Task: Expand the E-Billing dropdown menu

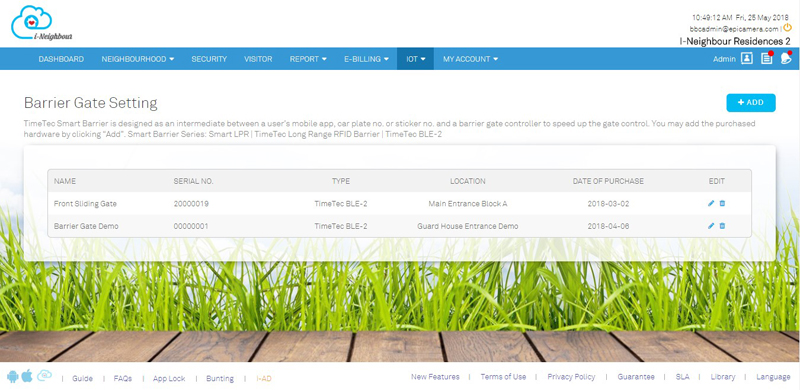Action: click(x=366, y=59)
